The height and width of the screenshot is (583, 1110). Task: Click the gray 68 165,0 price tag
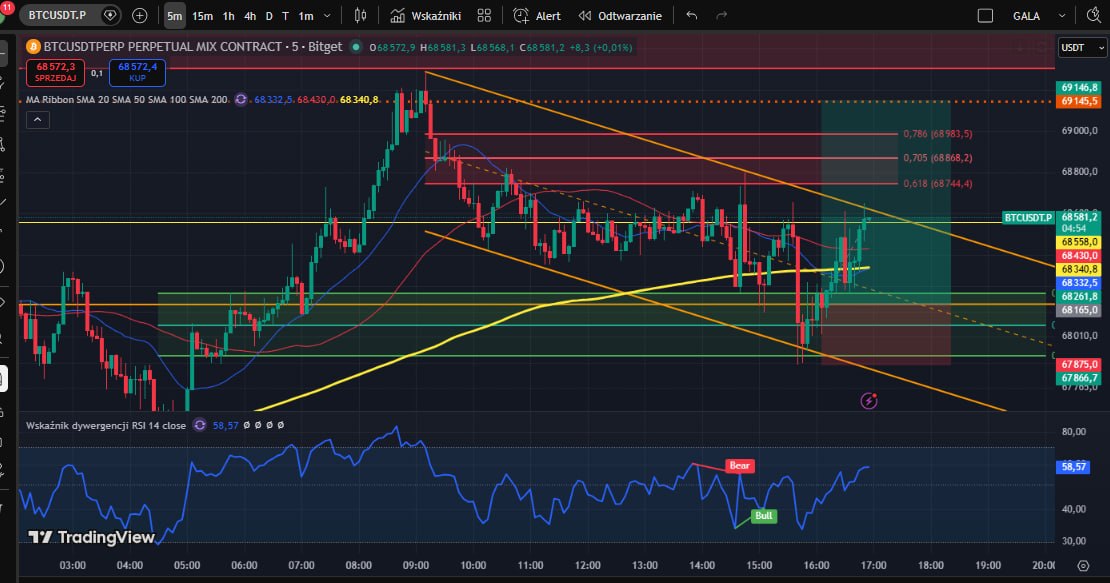(x=1079, y=310)
